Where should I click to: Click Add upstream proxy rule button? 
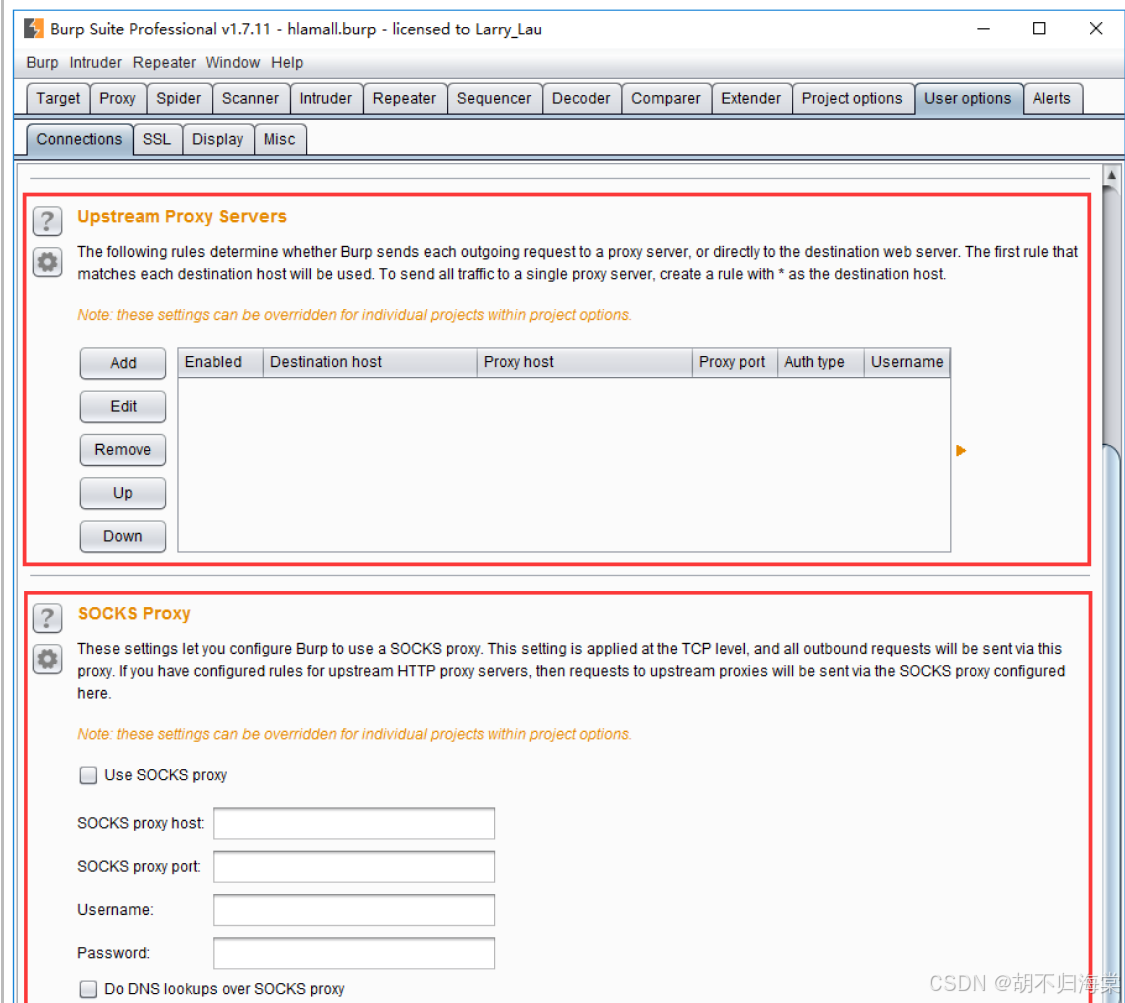coord(123,363)
